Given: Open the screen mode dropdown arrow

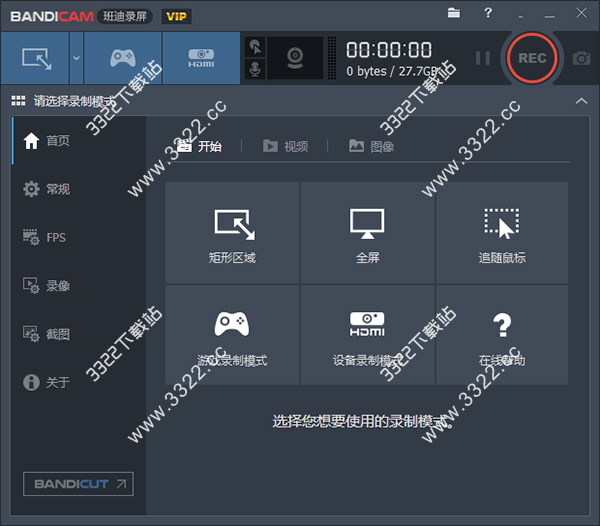Looking at the screenshot, I should [x=77, y=58].
